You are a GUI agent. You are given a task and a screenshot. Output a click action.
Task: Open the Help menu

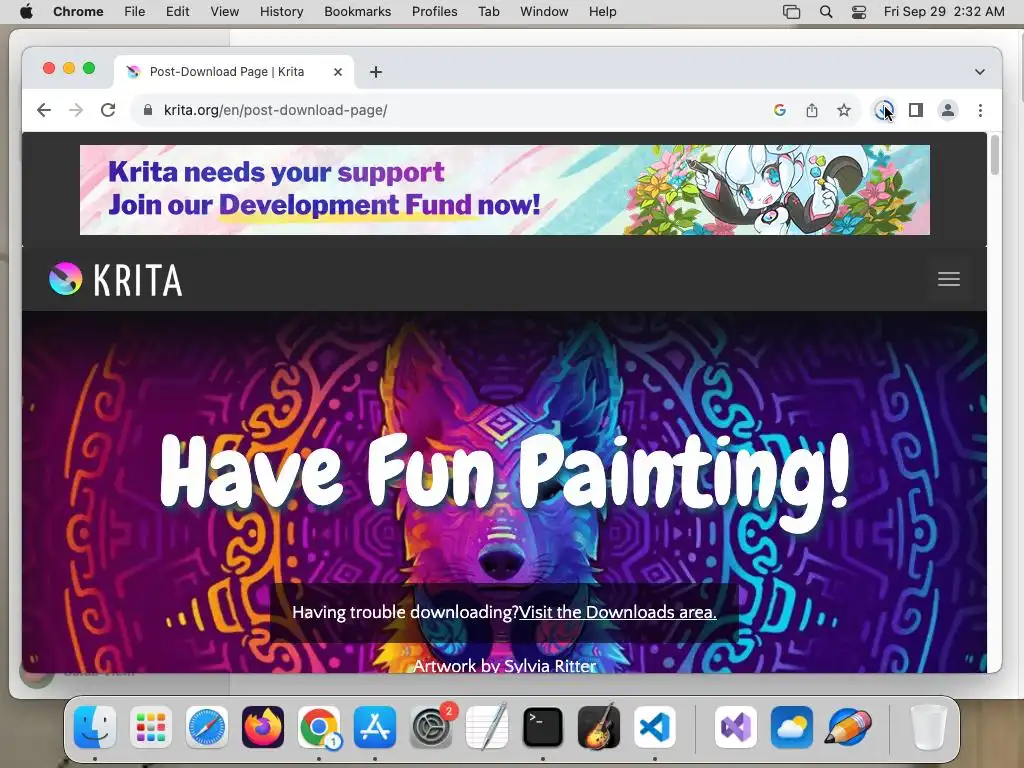point(602,12)
